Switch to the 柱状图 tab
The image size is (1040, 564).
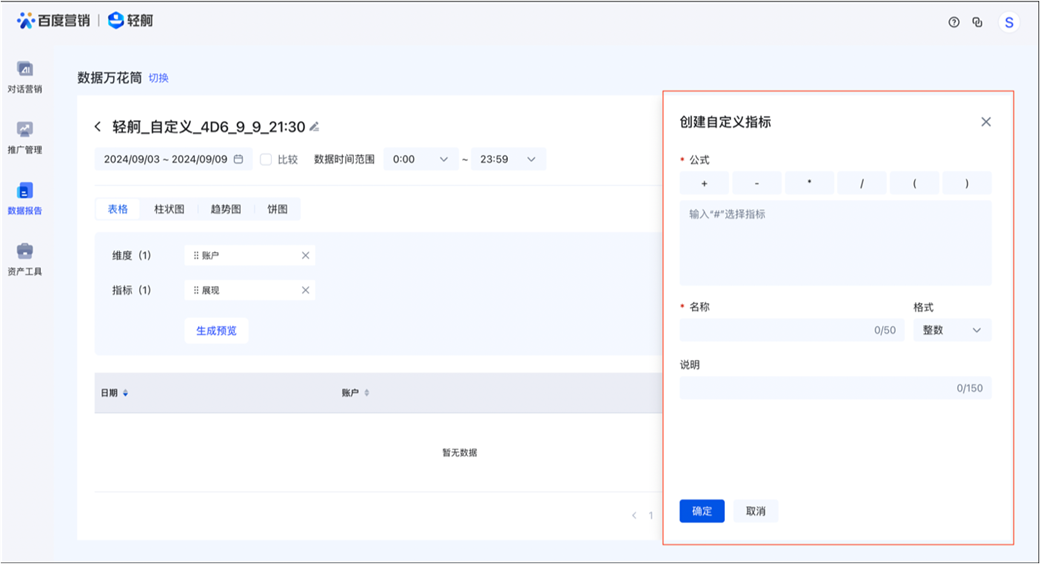(x=169, y=209)
